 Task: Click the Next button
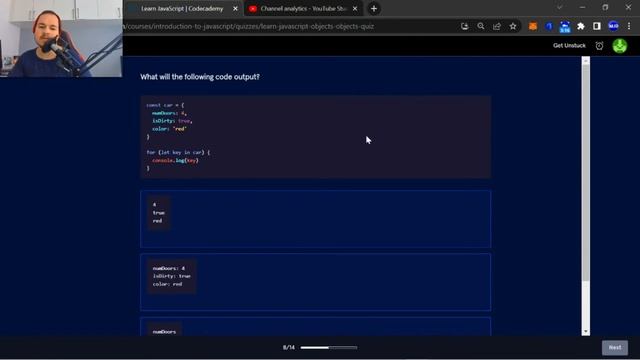click(615, 348)
